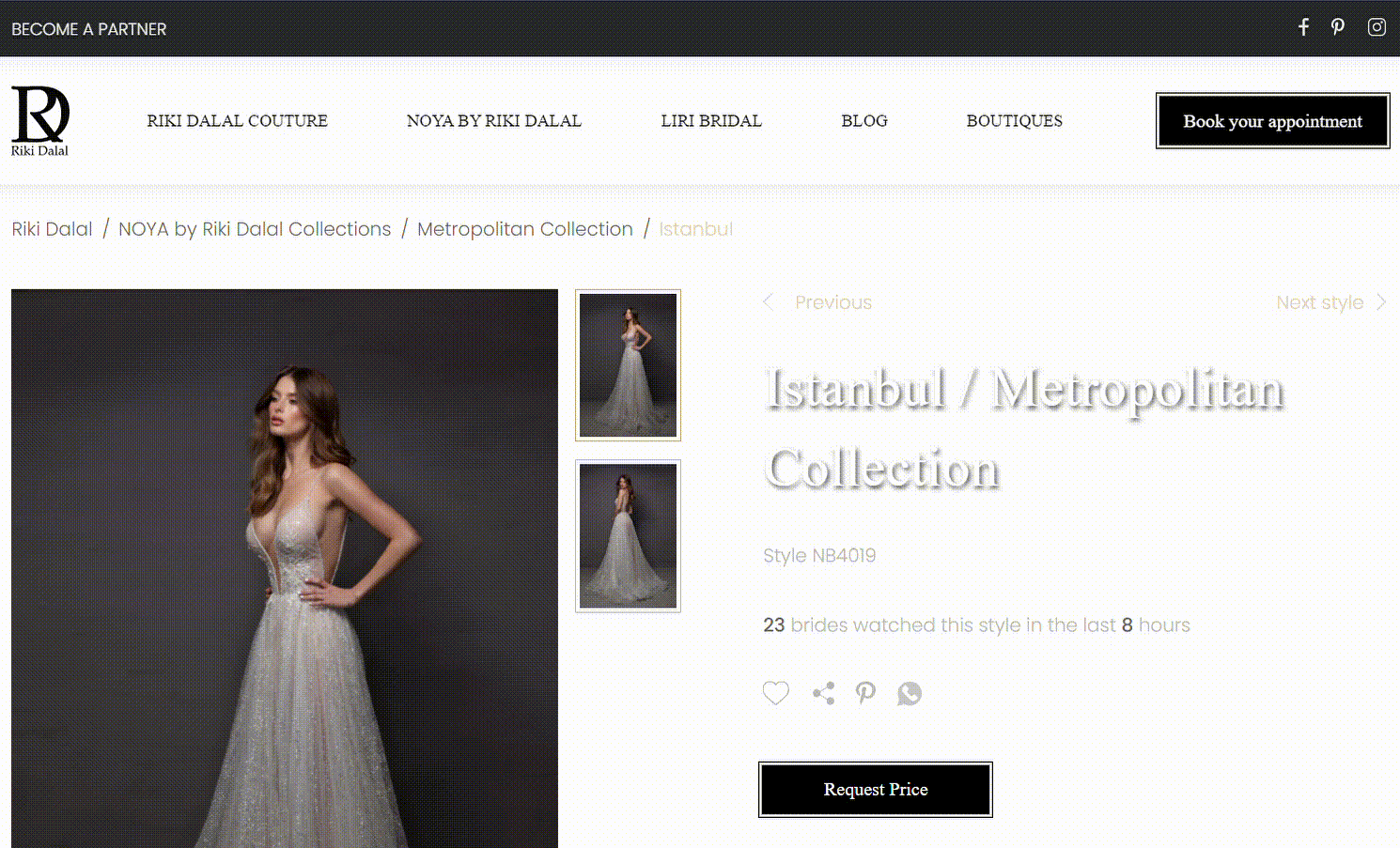
Task: Open the Instagram social icon
Action: (x=1377, y=27)
